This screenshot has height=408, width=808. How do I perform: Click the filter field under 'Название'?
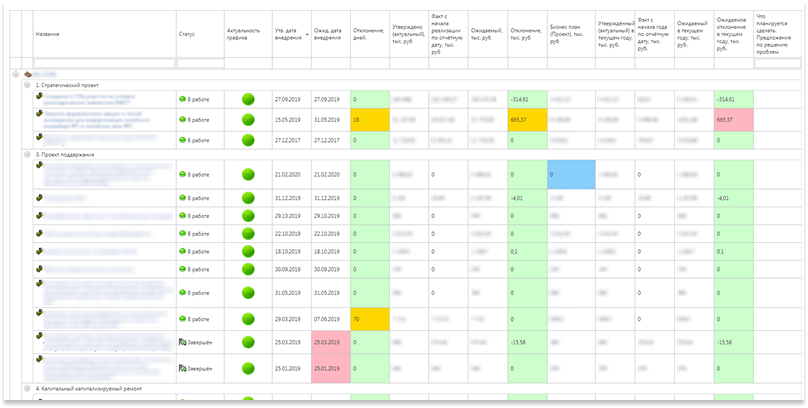(103, 63)
